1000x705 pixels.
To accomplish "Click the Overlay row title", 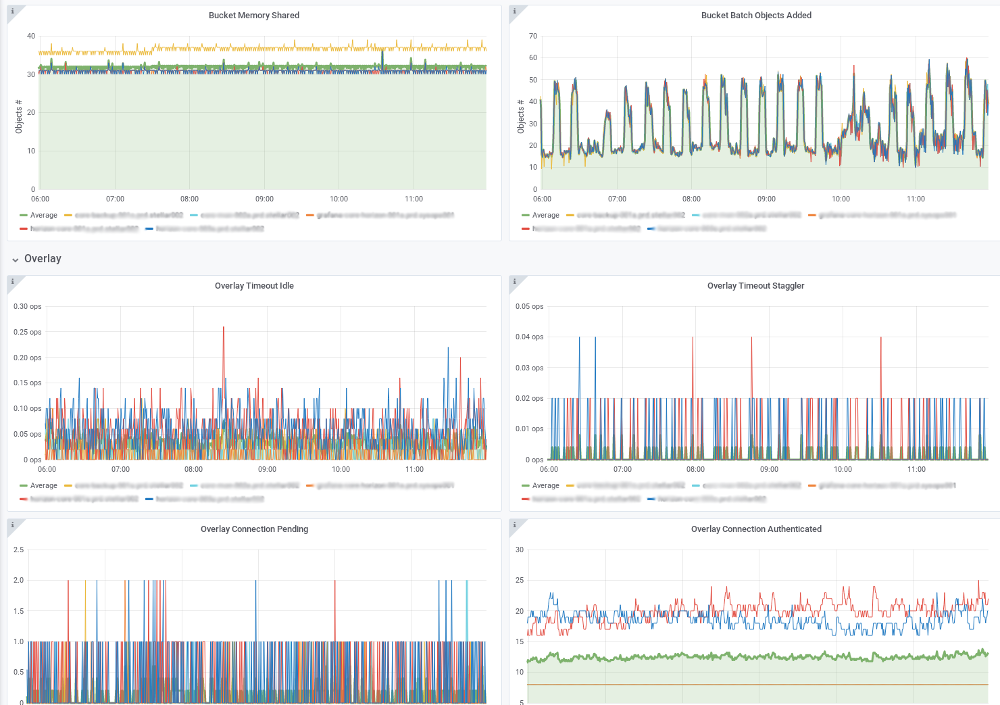I will 43,258.
